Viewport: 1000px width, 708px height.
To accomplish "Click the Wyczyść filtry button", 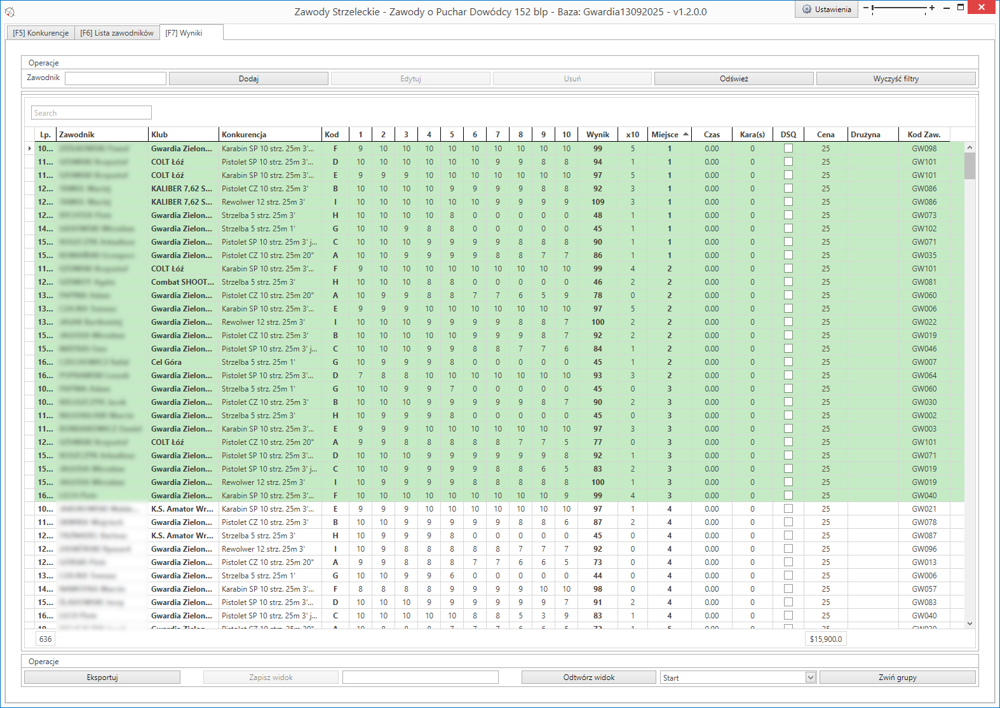I will (895, 78).
